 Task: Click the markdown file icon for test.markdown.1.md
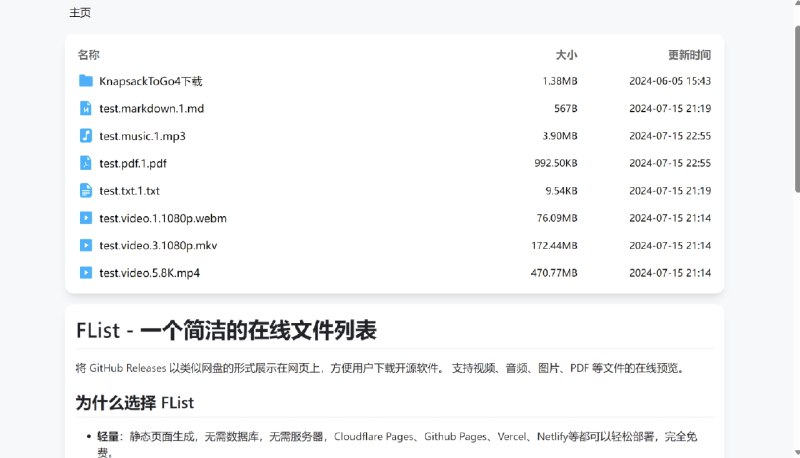86,108
